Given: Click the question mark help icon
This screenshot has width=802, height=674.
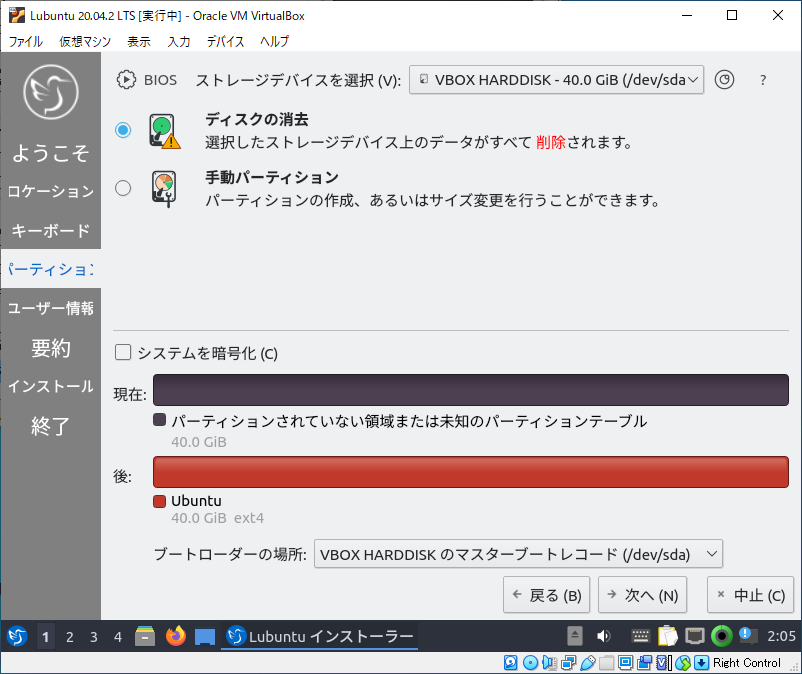Looking at the screenshot, I should pos(763,80).
